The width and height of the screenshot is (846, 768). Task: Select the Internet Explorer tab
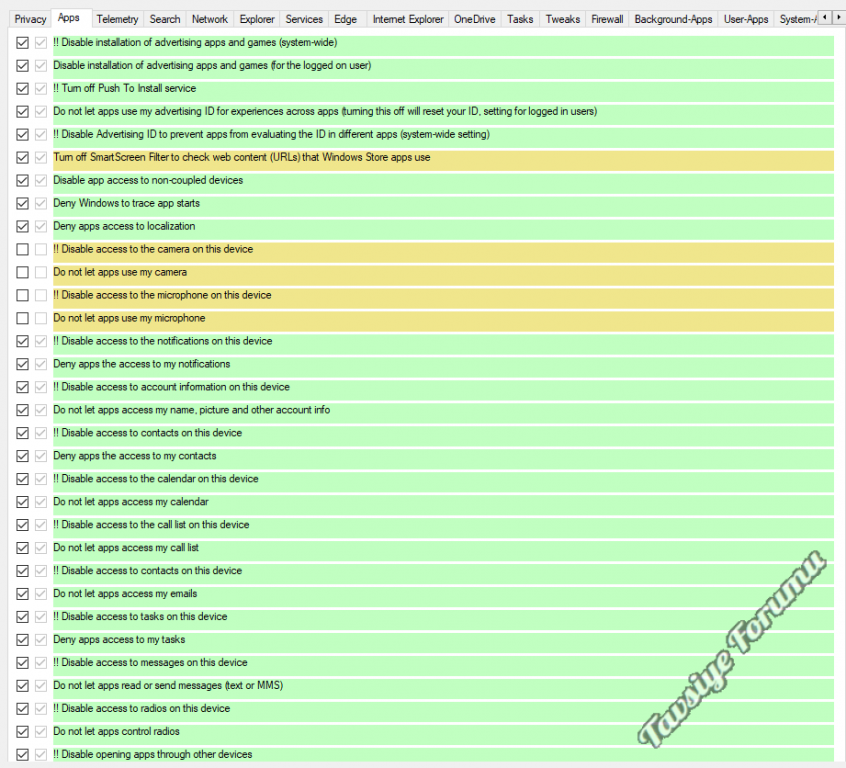point(408,19)
